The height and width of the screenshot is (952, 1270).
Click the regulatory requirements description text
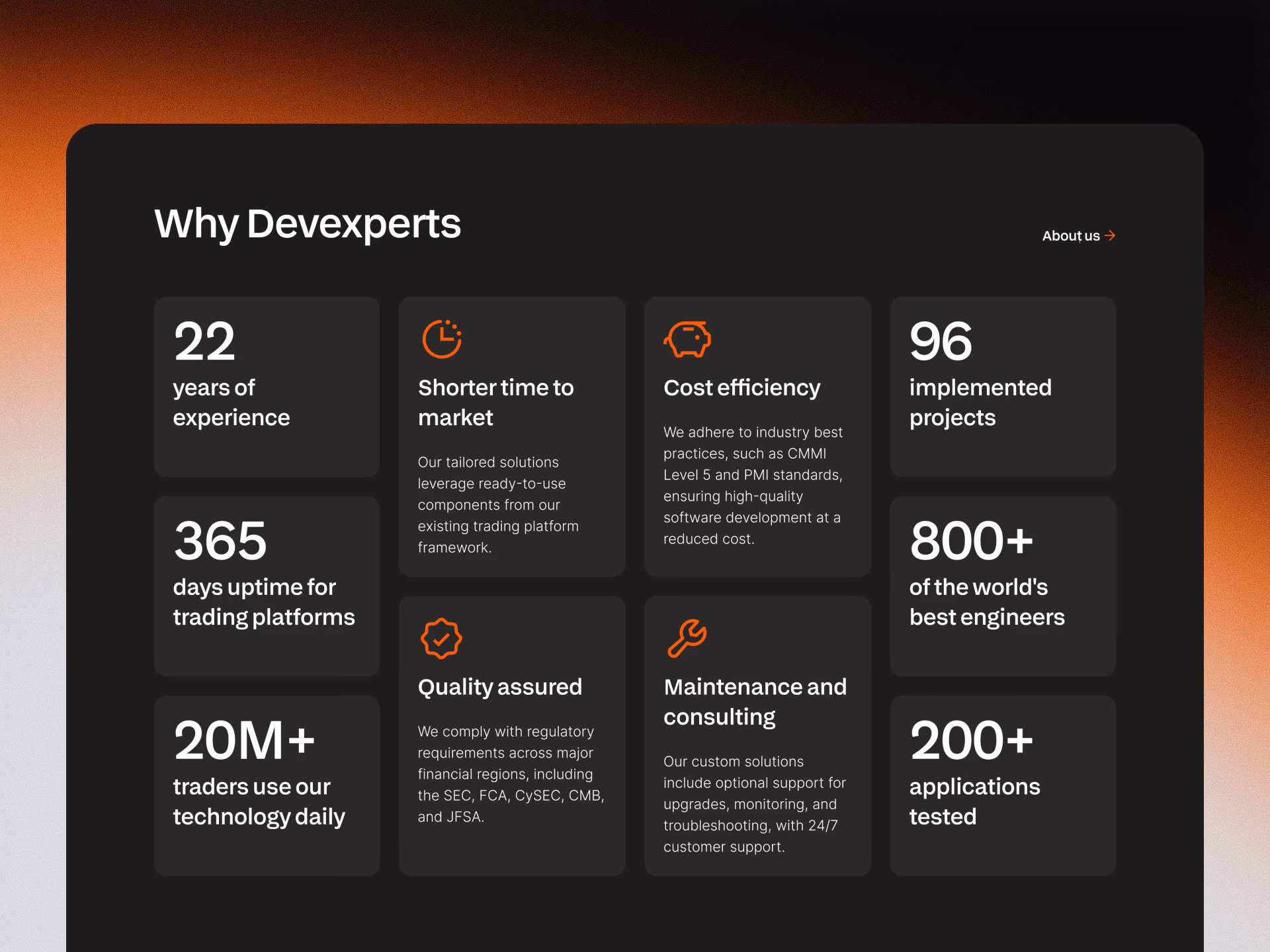(x=510, y=773)
